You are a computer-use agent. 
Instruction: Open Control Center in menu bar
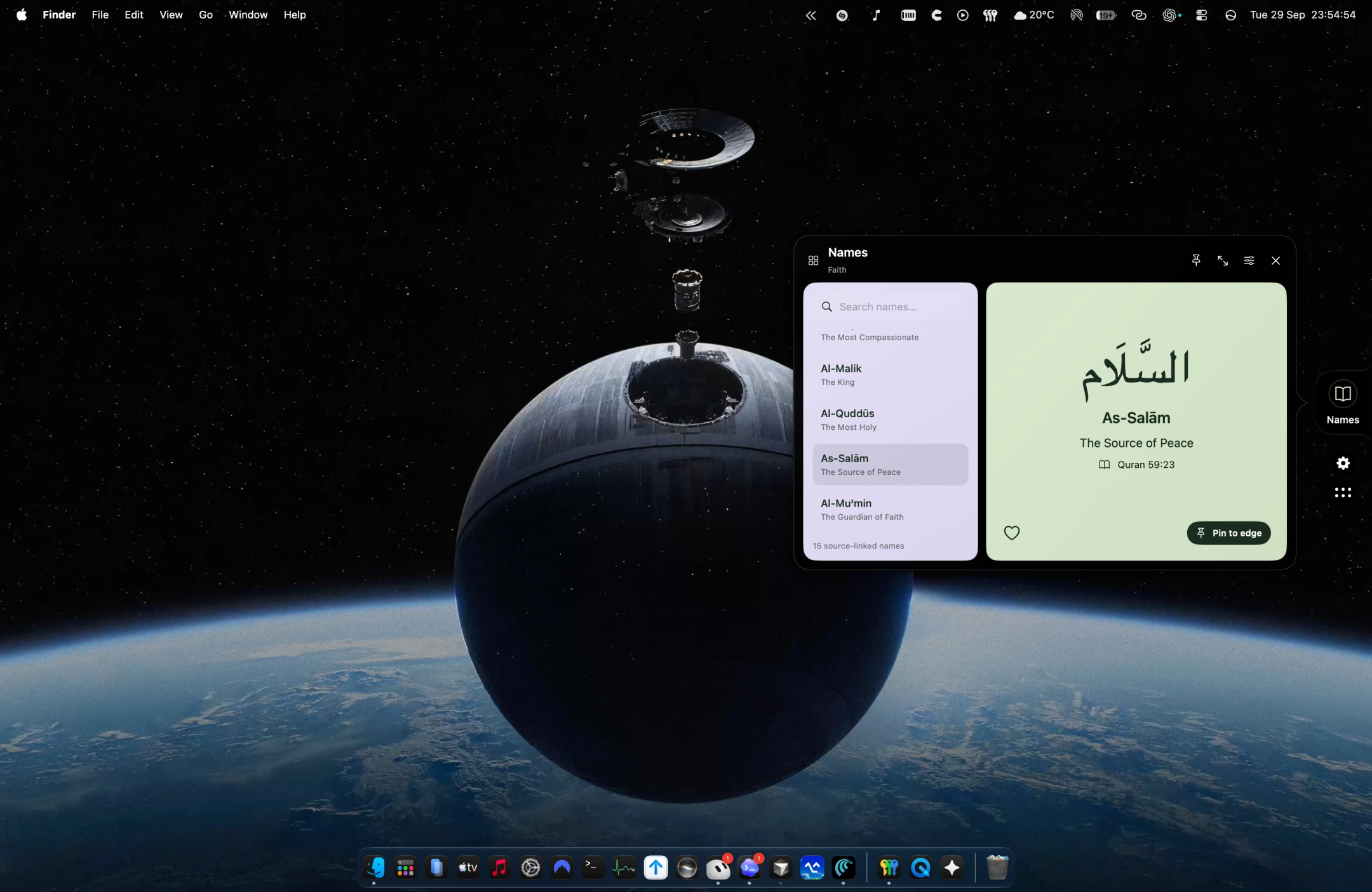(1201, 15)
